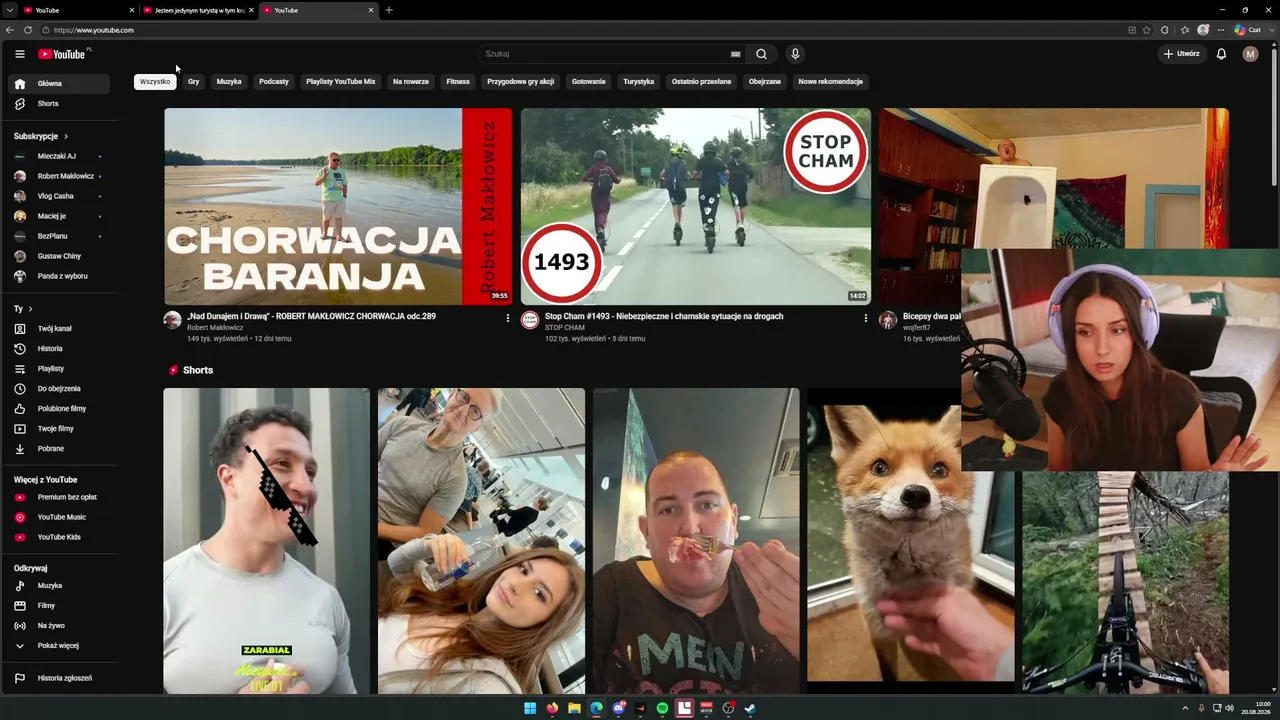Viewport: 1280px width, 720px height.
Task: Open Vlog Casha subscription channel
Action: (x=60, y=196)
